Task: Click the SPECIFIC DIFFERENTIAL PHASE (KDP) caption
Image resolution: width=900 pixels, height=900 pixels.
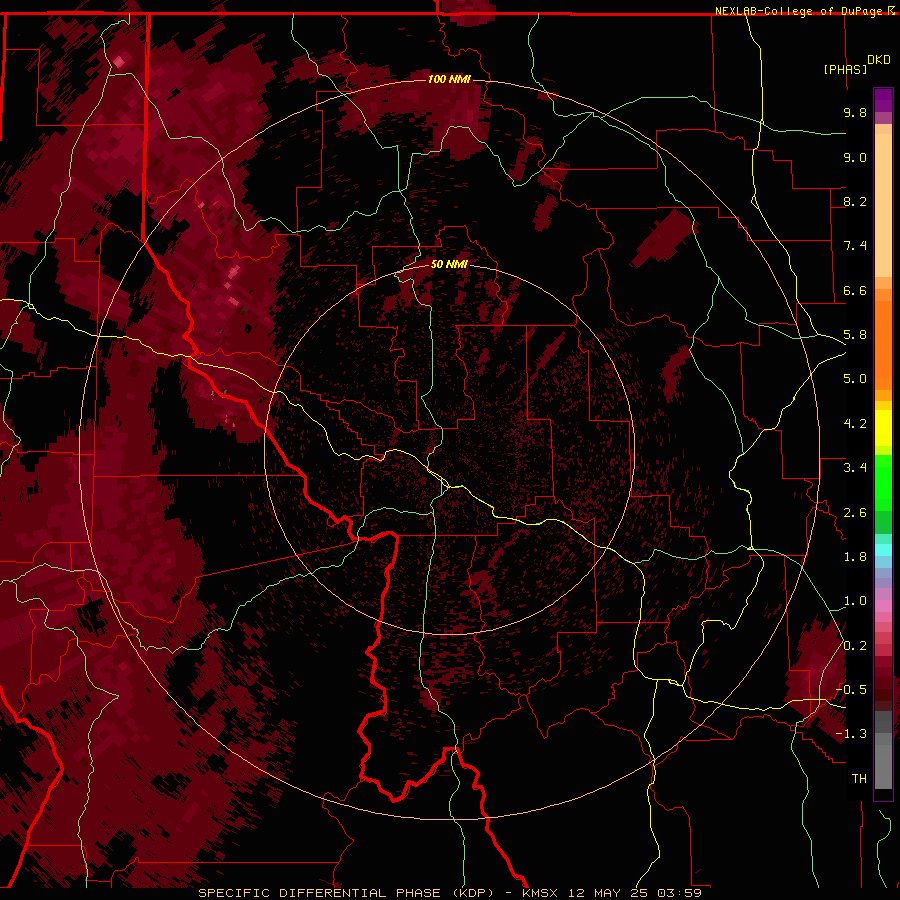Action: point(346,893)
